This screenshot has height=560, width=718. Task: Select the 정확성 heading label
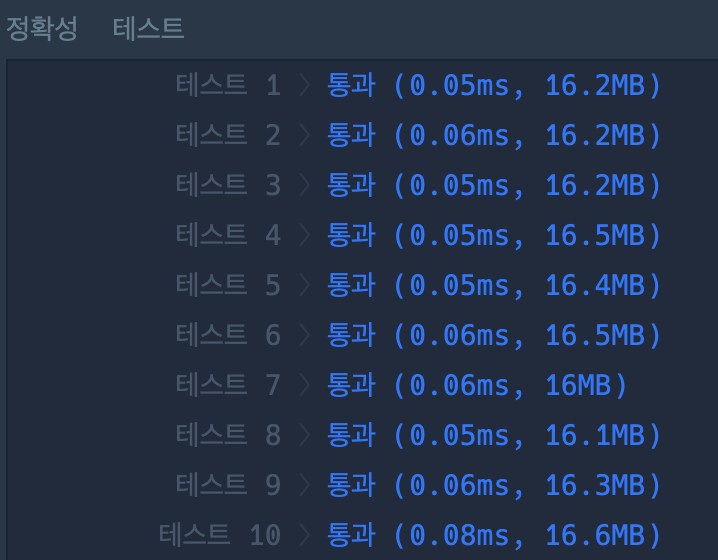(x=42, y=28)
